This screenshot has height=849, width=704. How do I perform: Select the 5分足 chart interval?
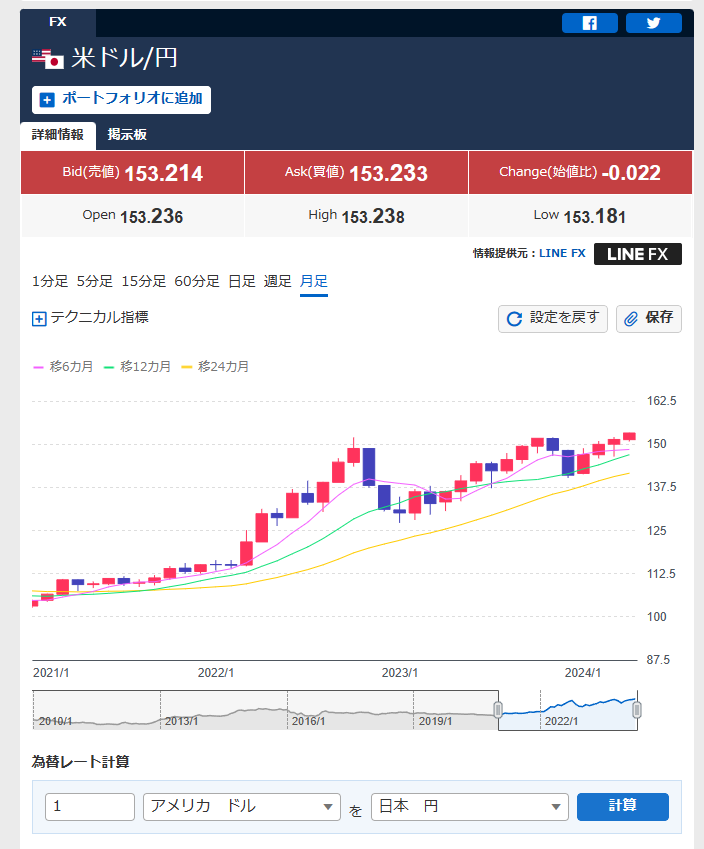[94, 281]
